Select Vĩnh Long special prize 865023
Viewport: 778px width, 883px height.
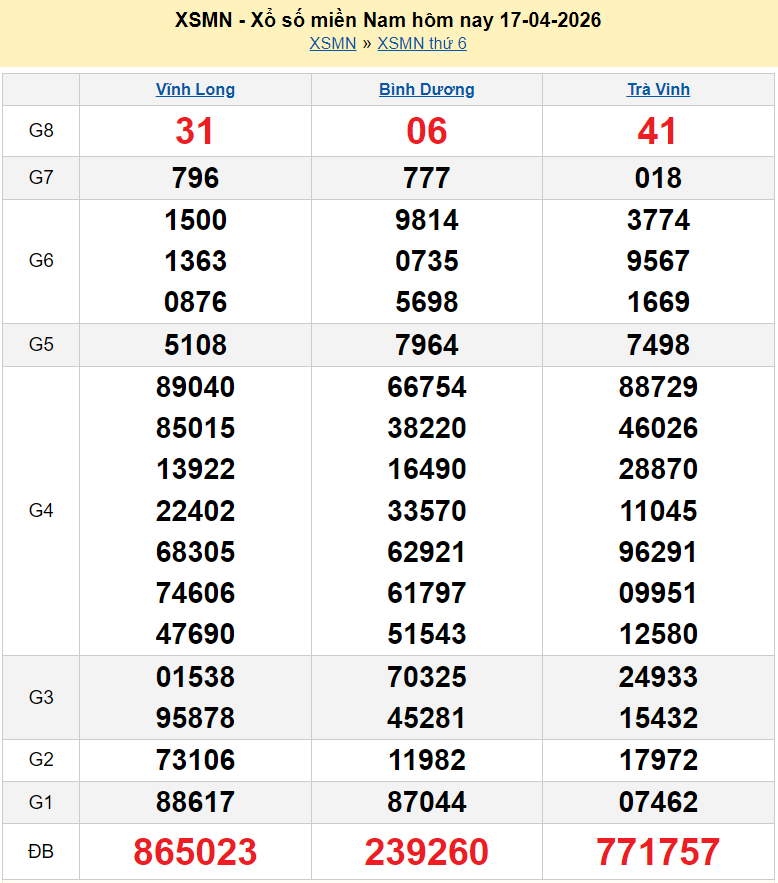[x=195, y=852]
